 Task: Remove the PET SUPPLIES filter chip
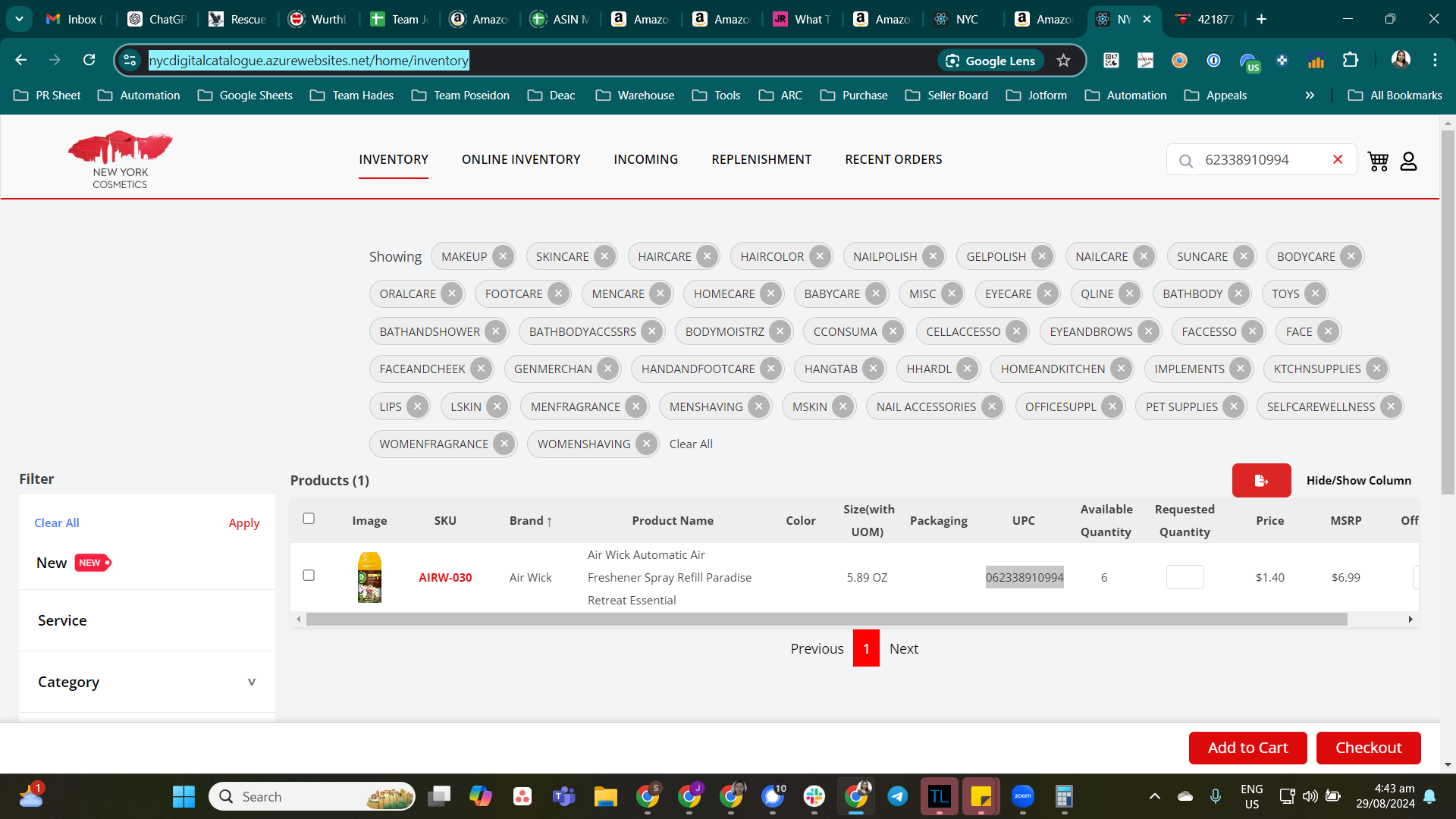coord(1234,406)
